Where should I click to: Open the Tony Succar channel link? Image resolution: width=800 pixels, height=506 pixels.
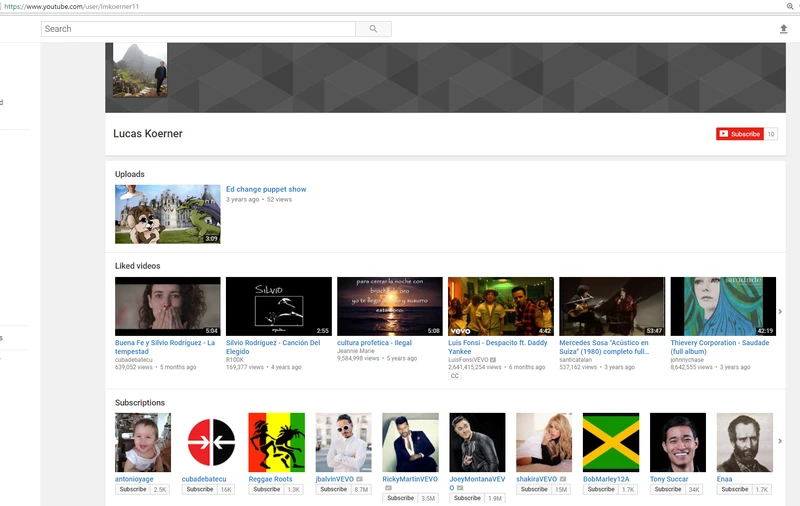point(669,479)
